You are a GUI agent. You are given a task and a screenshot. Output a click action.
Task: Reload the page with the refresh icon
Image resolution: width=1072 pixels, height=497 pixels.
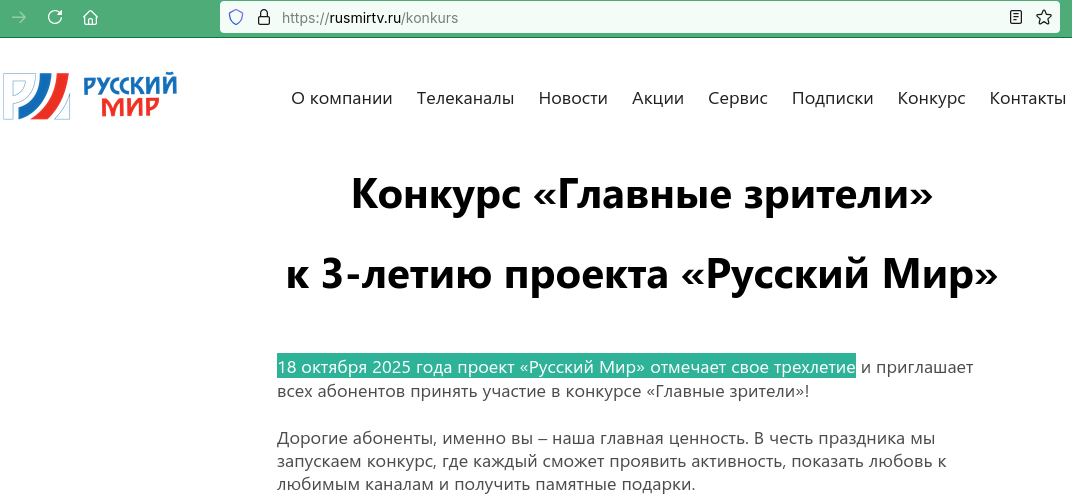(x=55, y=18)
